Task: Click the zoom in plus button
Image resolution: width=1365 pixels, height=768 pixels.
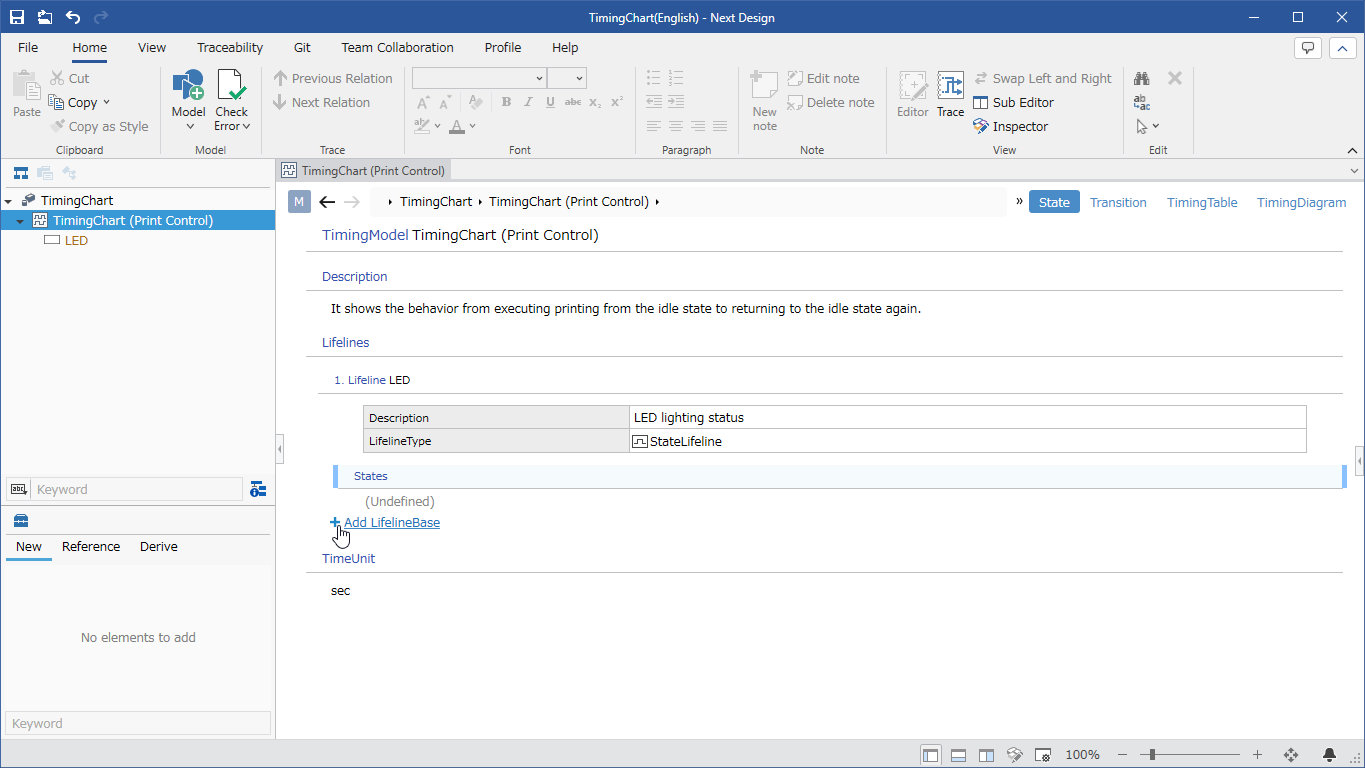Action: tap(1257, 755)
